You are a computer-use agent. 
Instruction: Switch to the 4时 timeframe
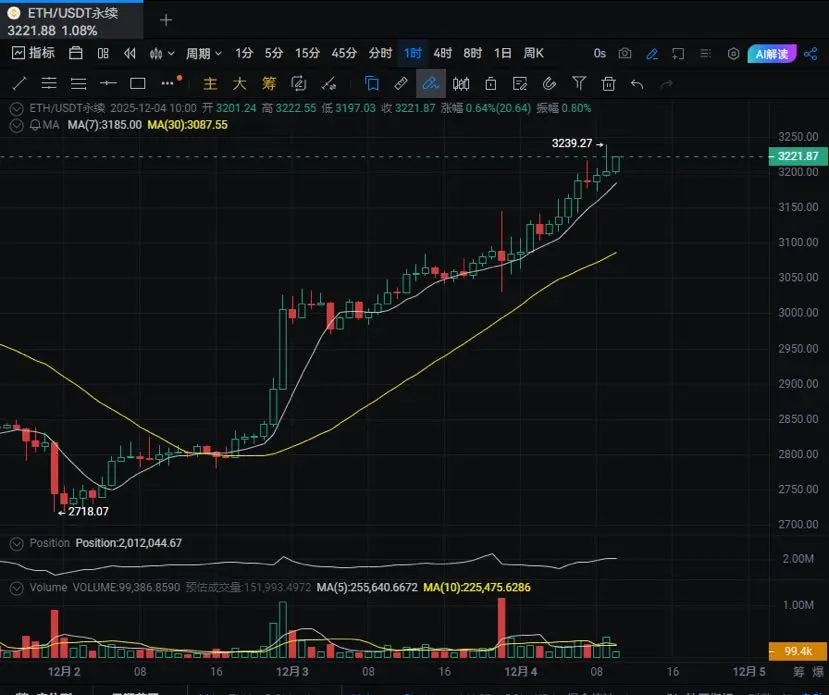click(443, 53)
